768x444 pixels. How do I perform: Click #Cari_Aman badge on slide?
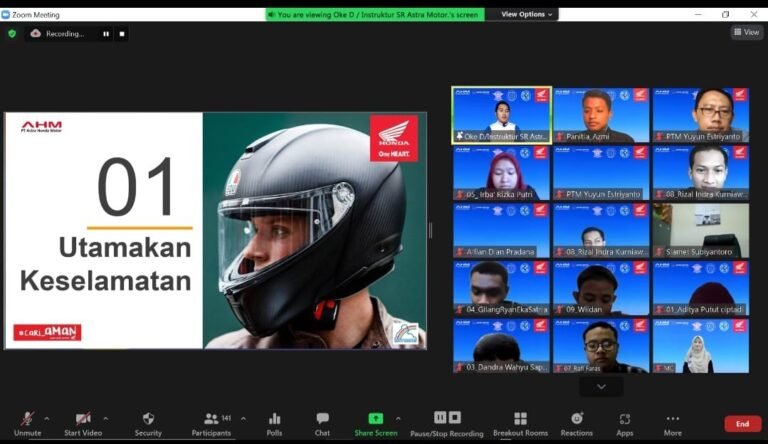pyautogui.click(x=47, y=332)
